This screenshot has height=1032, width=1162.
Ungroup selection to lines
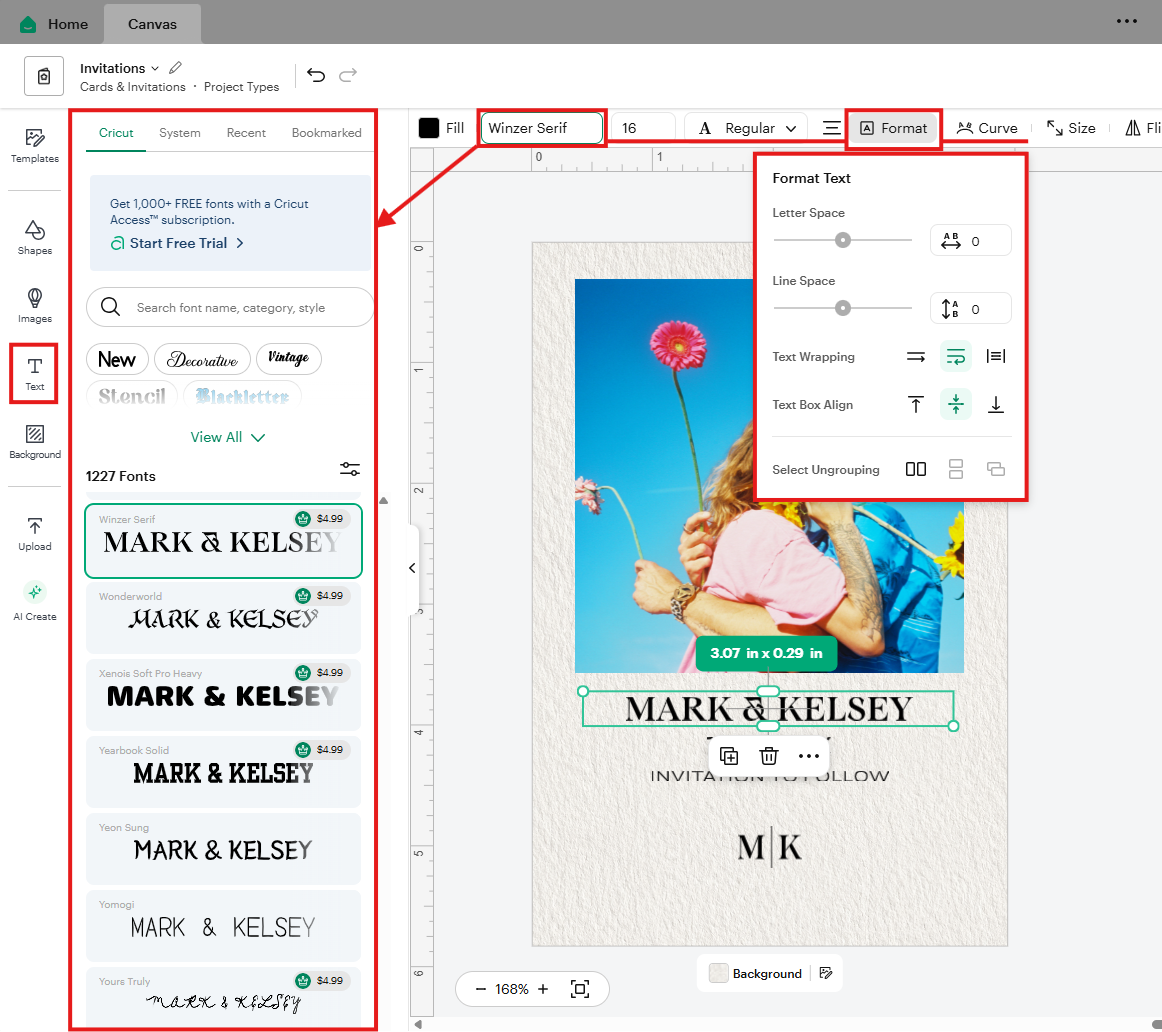click(x=956, y=469)
